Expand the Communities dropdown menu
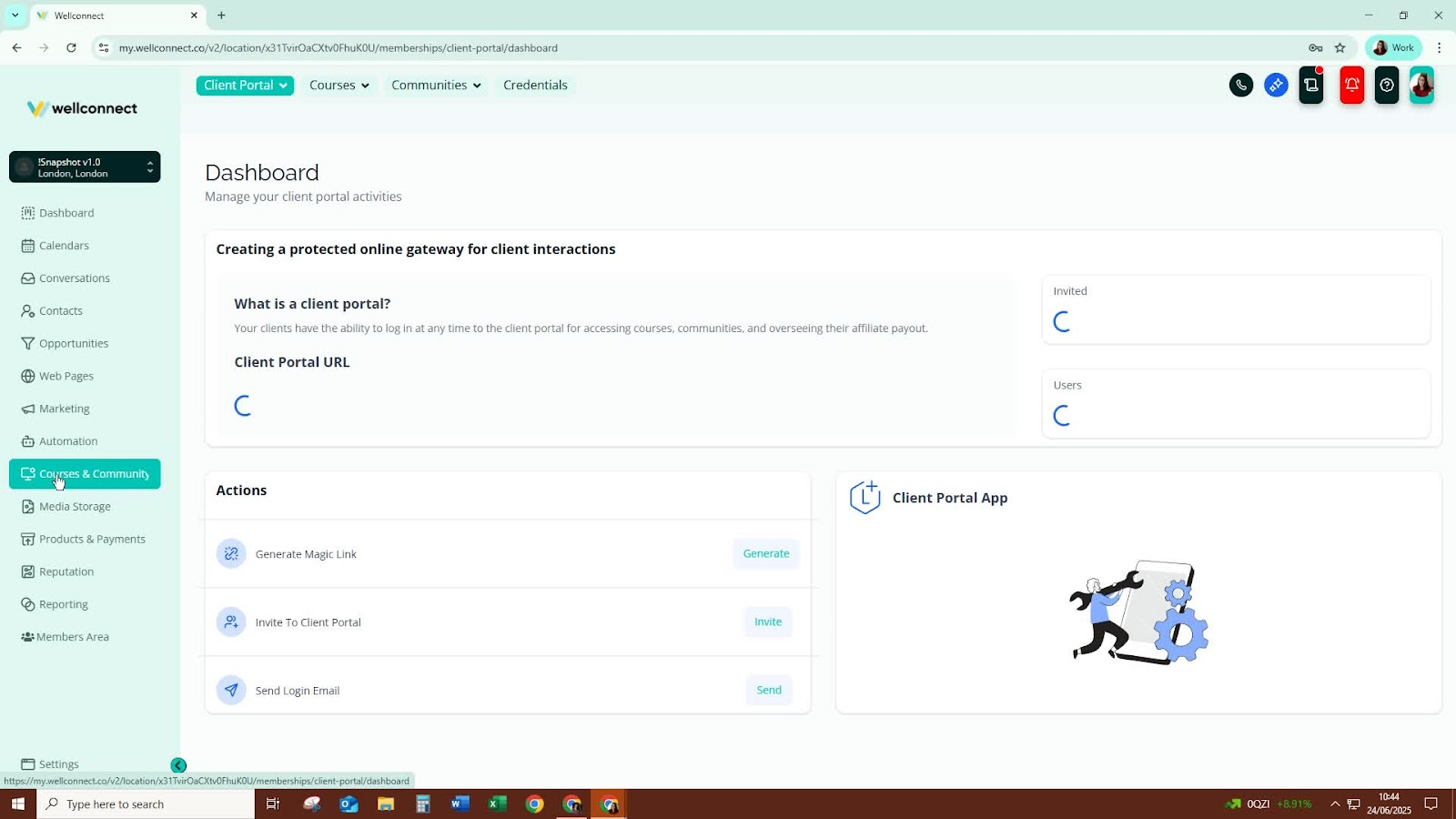Image resolution: width=1456 pixels, height=819 pixels. coord(436,86)
